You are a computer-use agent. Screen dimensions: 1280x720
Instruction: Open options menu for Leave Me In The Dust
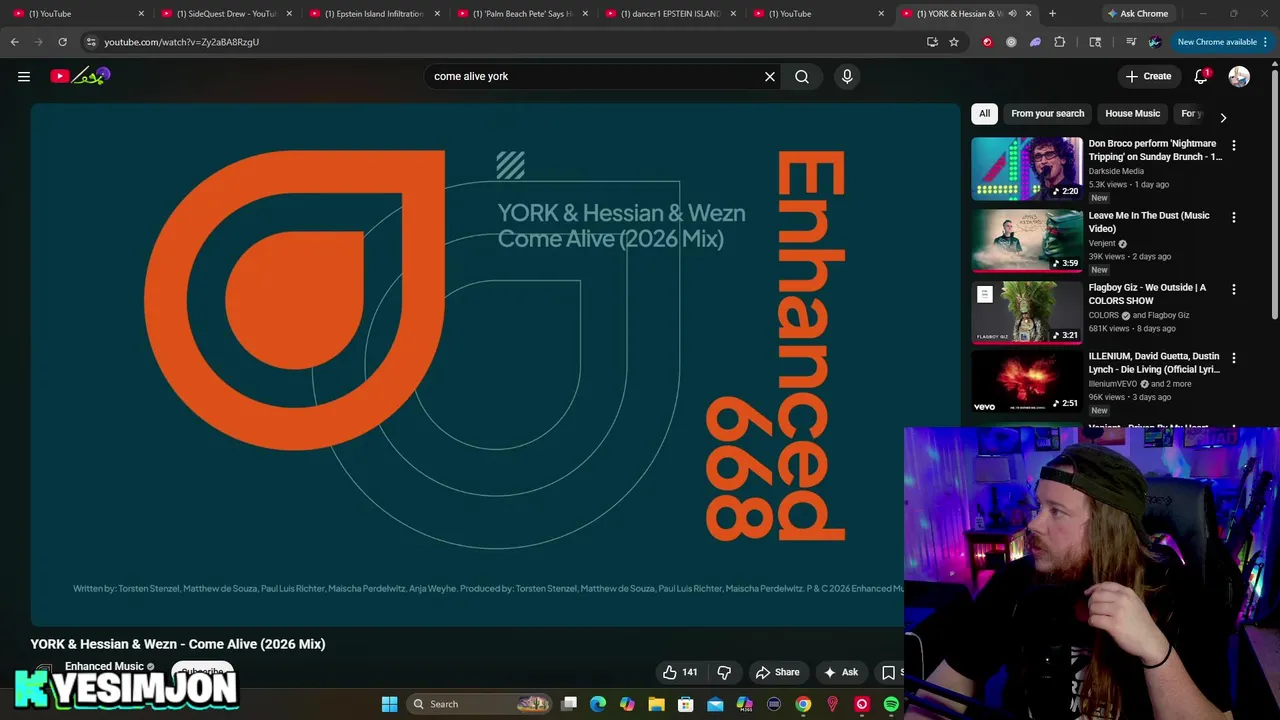click(1233, 217)
